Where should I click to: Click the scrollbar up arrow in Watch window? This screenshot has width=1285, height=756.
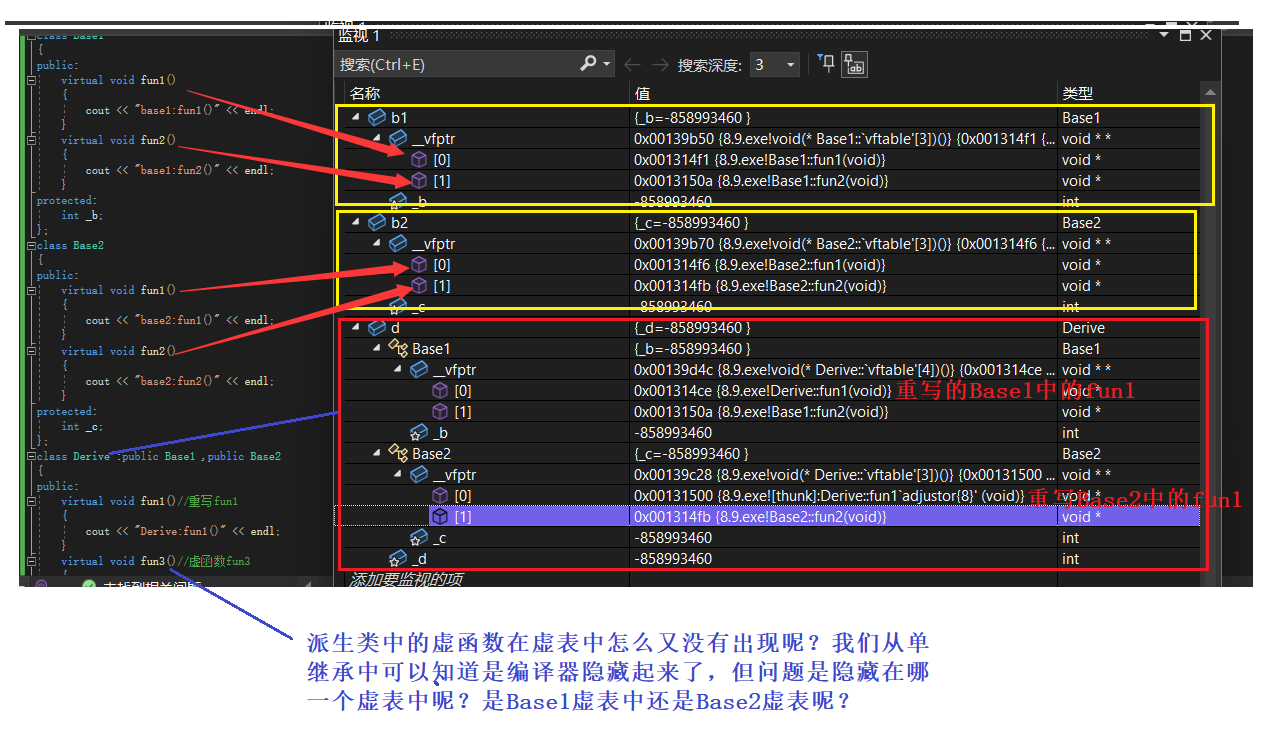click(1211, 93)
